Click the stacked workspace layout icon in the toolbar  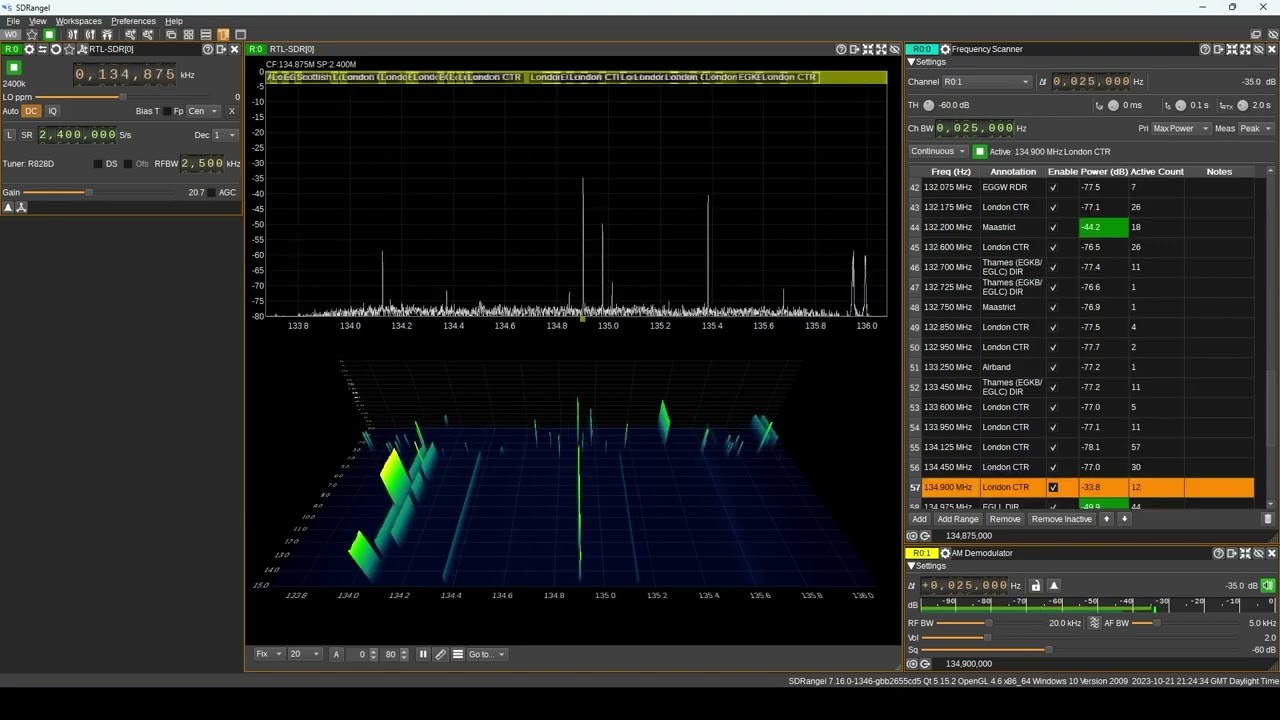pyautogui.click(x=206, y=34)
